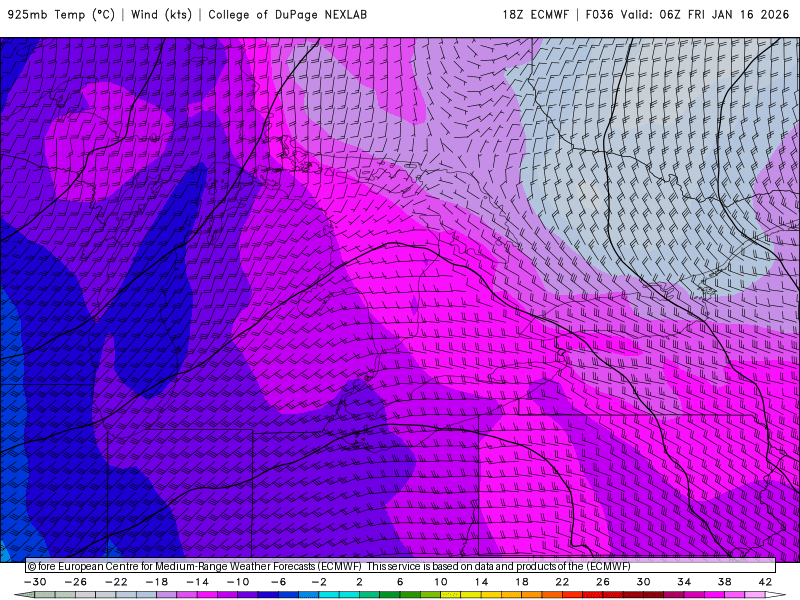Click the 34 value on the legend
Image resolution: width=800 pixels, height=600 pixels.
pyautogui.click(x=684, y=582)
